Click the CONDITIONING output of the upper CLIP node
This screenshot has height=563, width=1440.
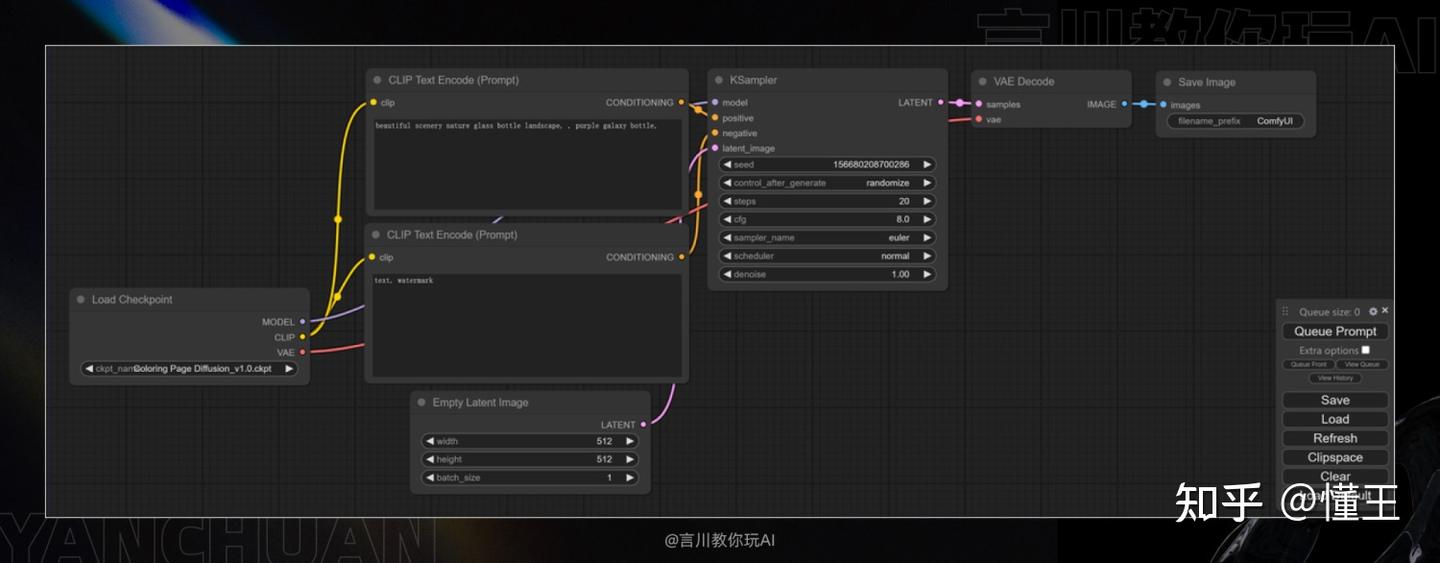682,102
